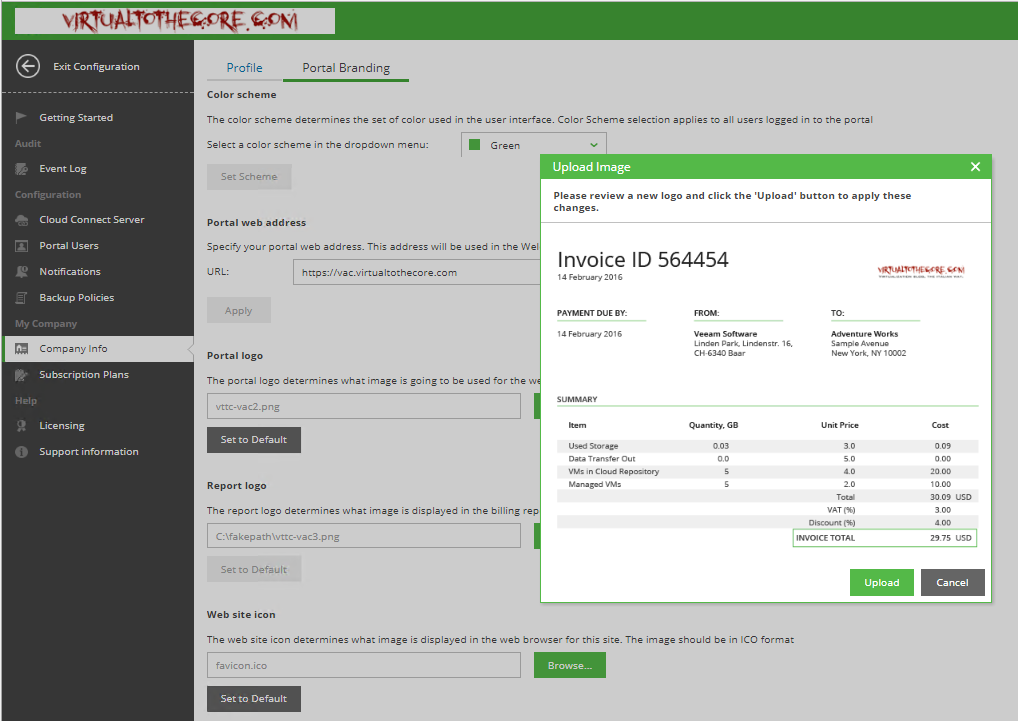Click the Portal Users icon
Screen dimensions: 1018x721
[21, 246]
